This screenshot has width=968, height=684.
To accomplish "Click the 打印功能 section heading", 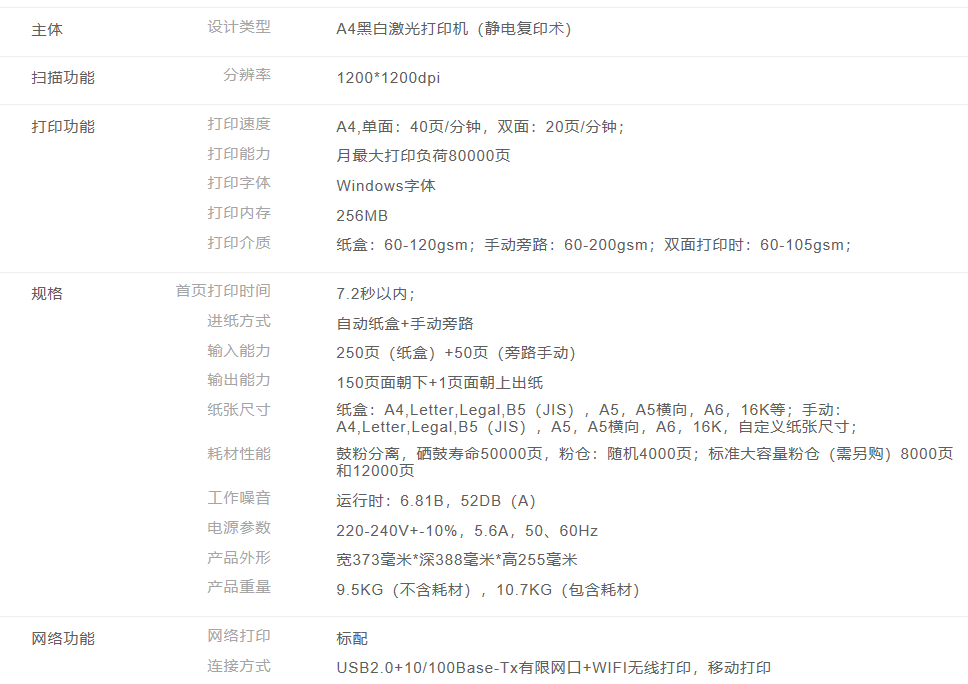I will pos(63,126).
